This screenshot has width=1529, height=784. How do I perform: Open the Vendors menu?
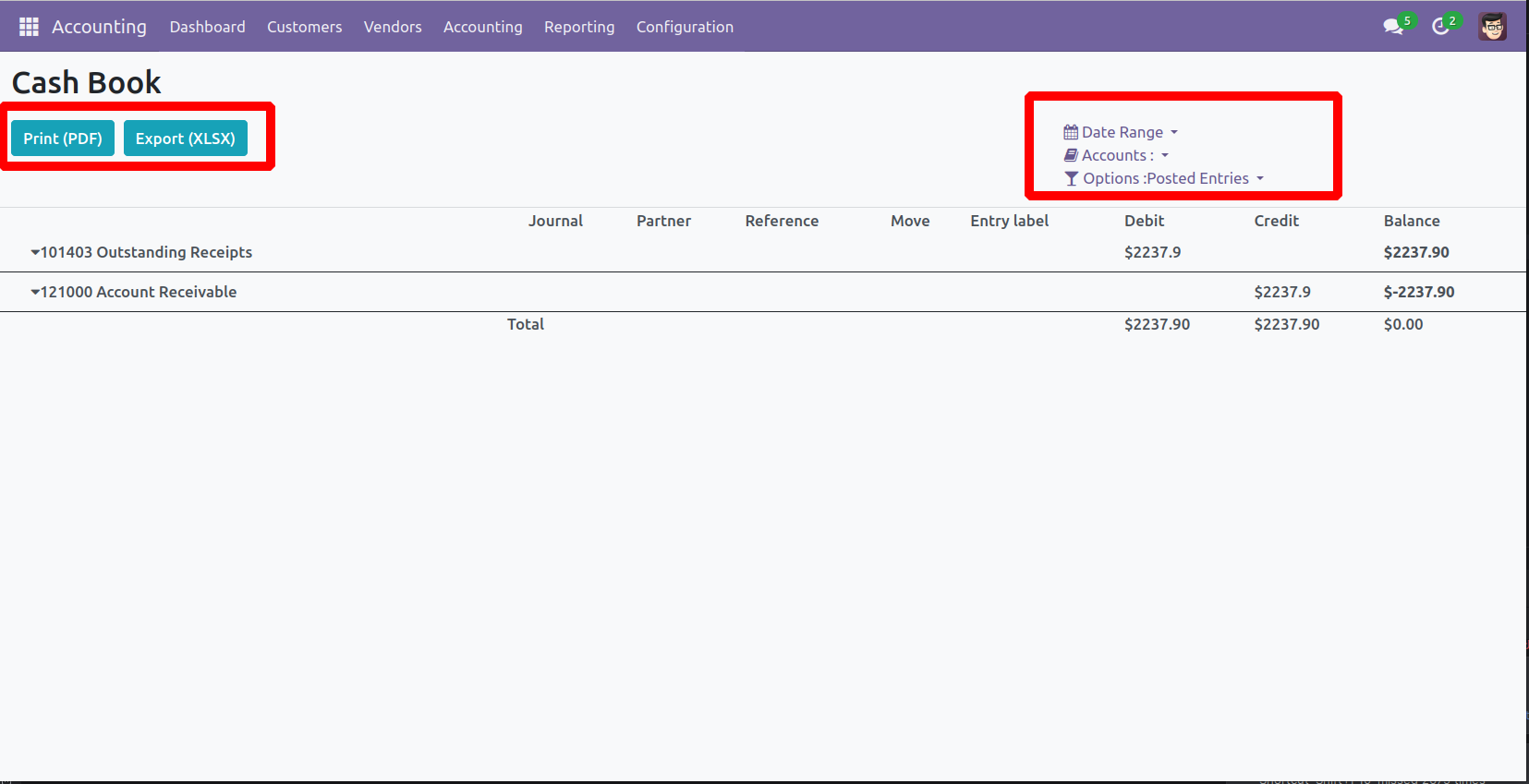pos(393,27)
